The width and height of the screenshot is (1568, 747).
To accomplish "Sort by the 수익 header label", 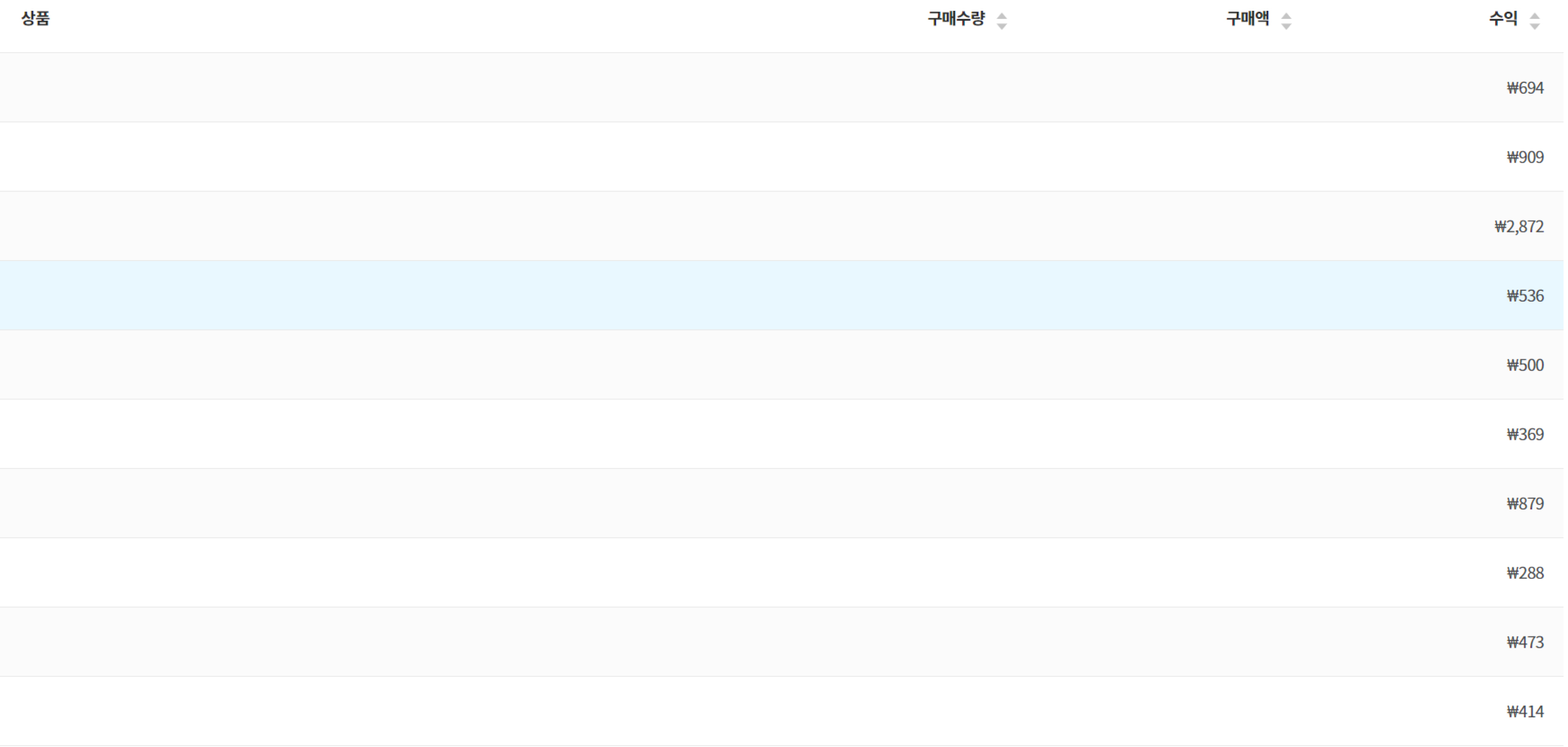I will [1502, 19].
